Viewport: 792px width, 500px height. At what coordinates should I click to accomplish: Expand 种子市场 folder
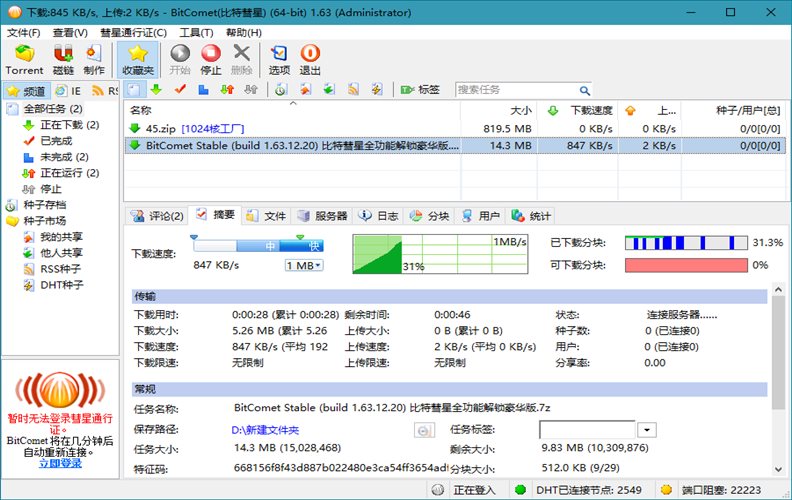pyautogui.click(x=44, y=221)
